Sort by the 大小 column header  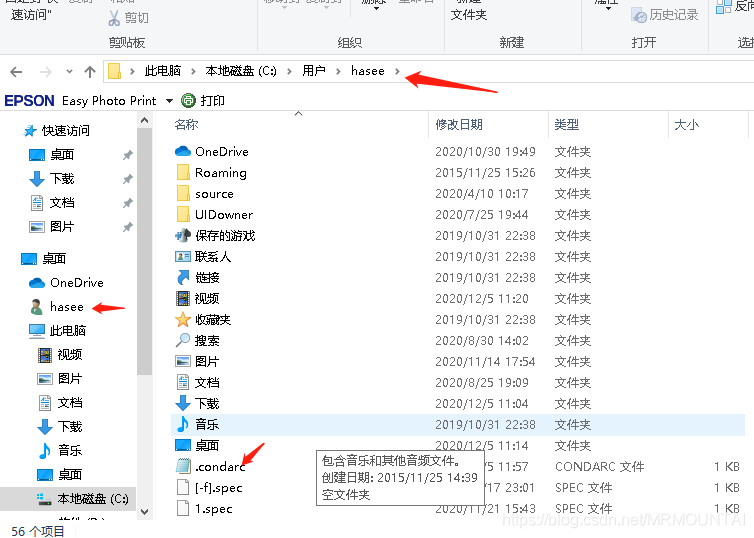click(687, 125)
